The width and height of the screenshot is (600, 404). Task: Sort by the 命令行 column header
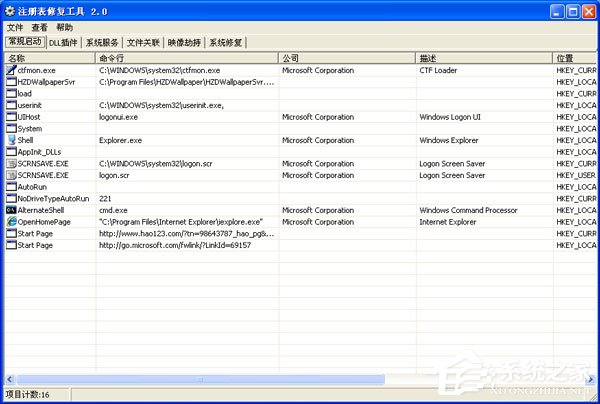point(187,58)
